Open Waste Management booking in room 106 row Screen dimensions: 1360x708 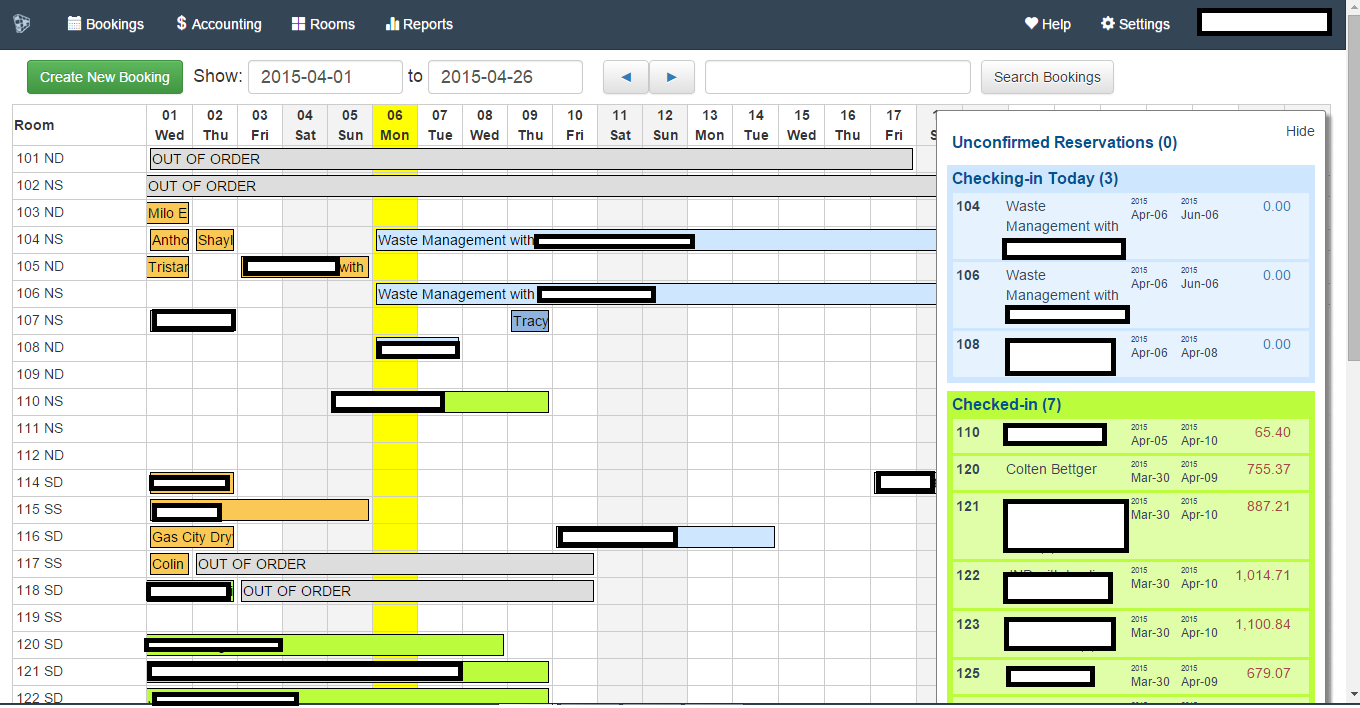(656, 294)
